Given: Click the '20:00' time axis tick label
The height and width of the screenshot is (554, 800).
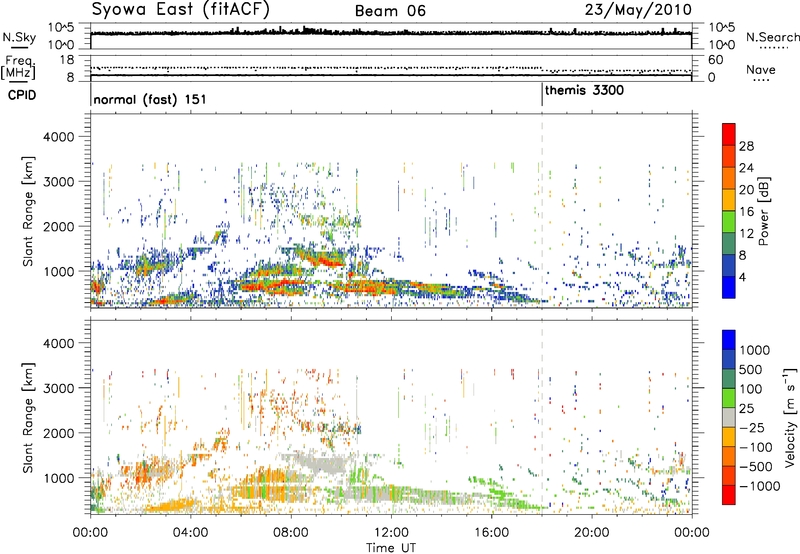Looking at the screenshot, I should (591, 533).
